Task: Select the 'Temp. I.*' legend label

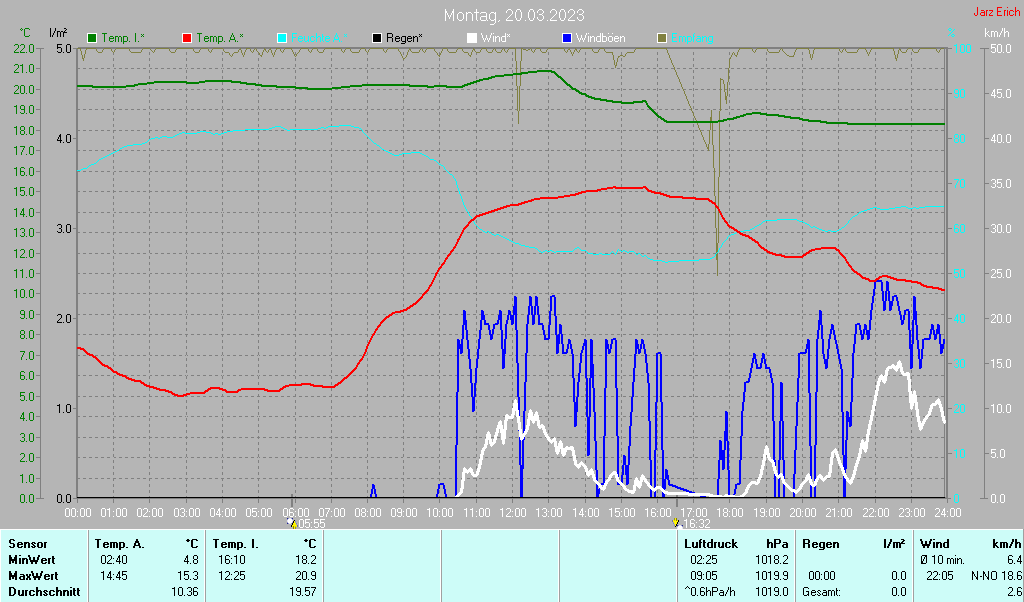Action: tap(123, 39)
